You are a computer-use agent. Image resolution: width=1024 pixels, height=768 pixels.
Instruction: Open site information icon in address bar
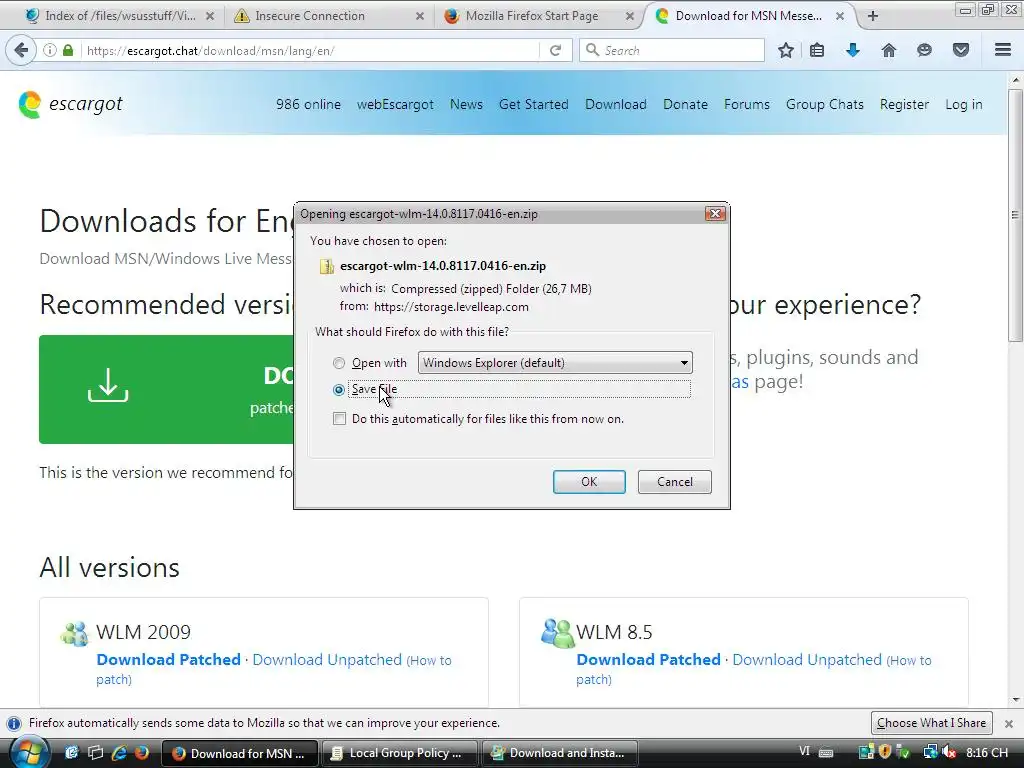coord(50,50)
